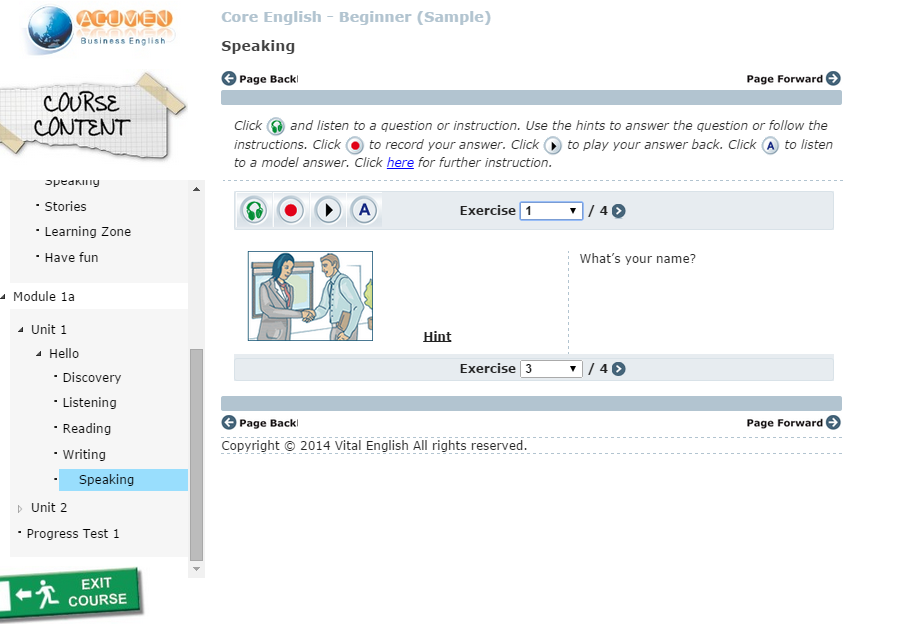The image size is (923, 624).
Task: Click the sidebar scrollbar thumb
Action: 197,454
